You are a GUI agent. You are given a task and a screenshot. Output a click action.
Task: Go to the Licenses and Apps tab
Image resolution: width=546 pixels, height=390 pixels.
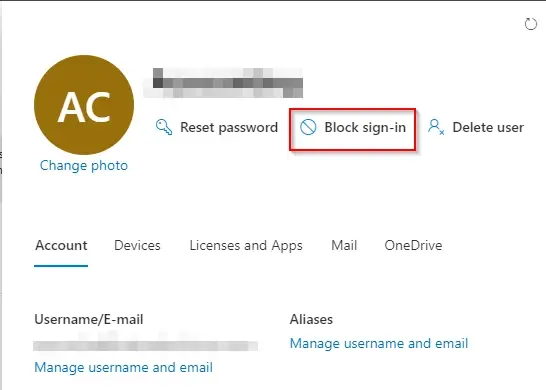coord(246,246)
